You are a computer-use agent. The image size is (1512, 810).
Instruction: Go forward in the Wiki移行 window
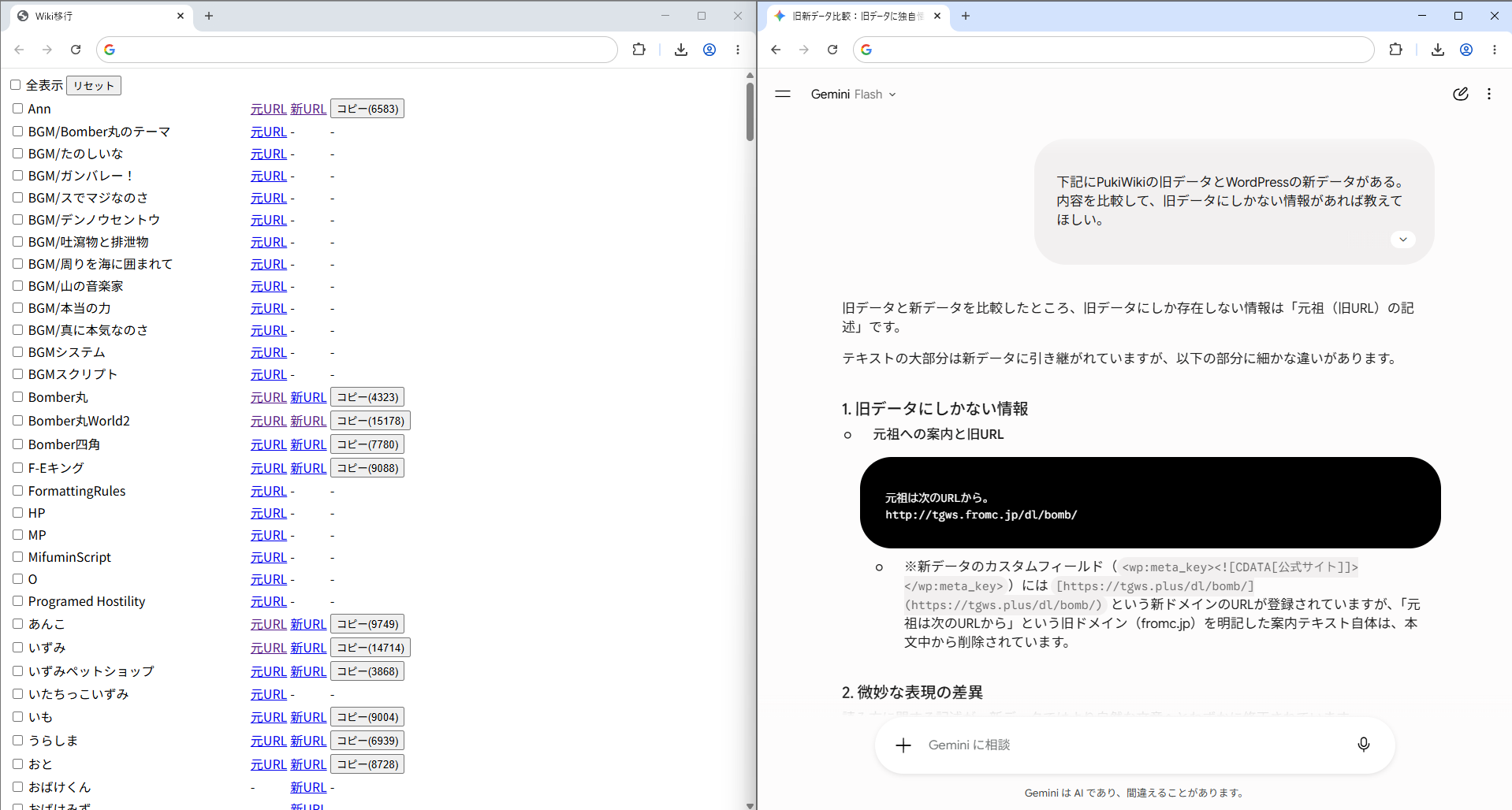(47, 50)
